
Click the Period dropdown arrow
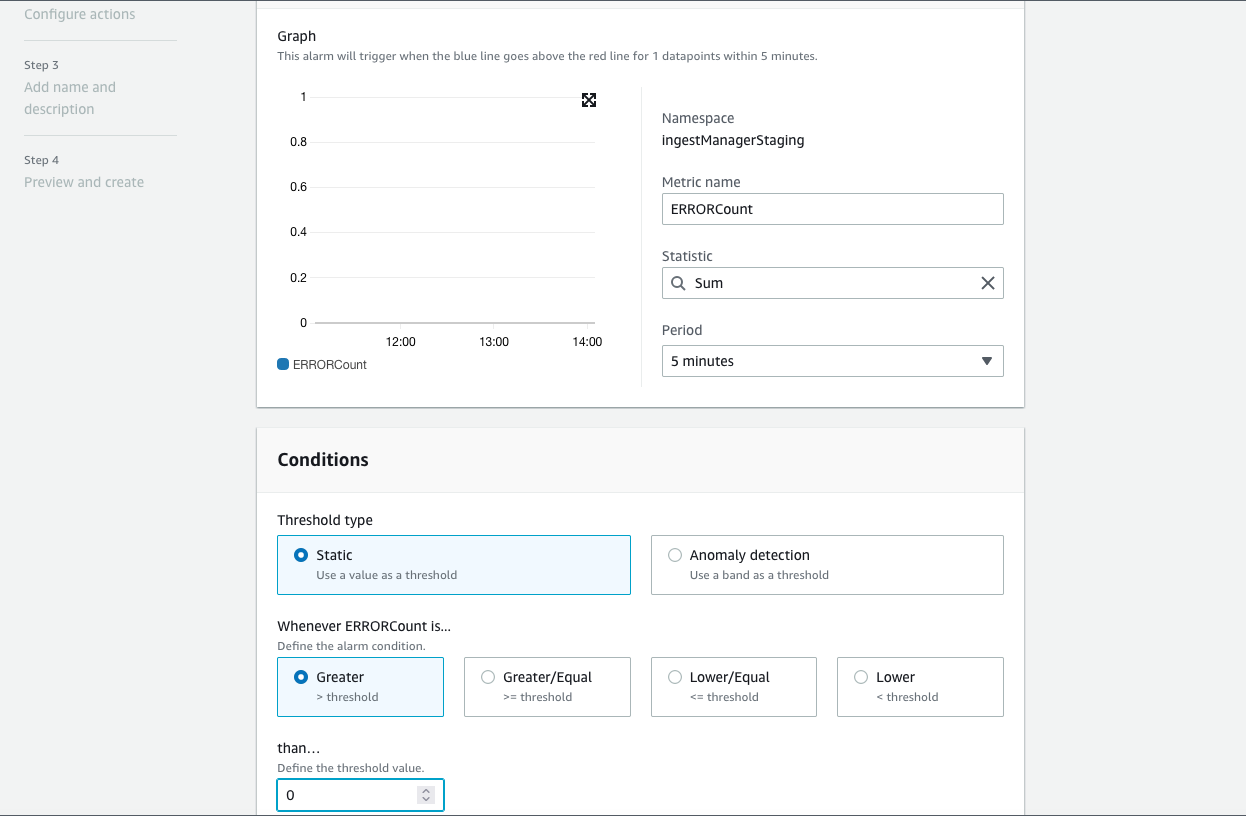pos(986,361)
